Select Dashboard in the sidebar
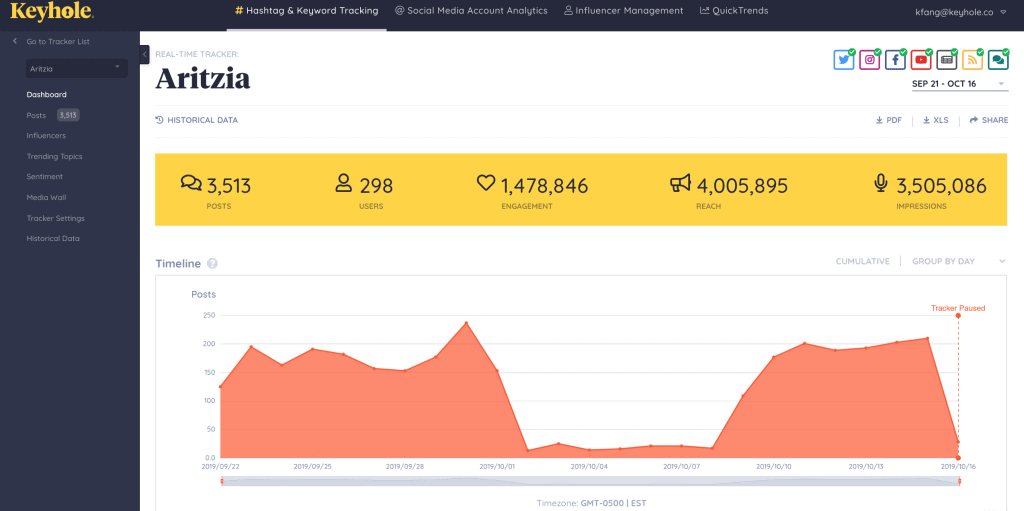Viewport: 1024px width, 511px height. point(46,95)
